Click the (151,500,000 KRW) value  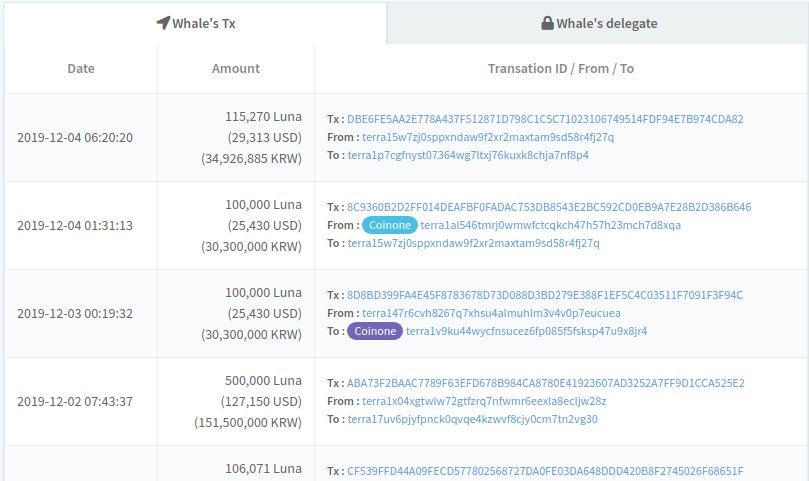pyautogui.click(x=248, y=423)
